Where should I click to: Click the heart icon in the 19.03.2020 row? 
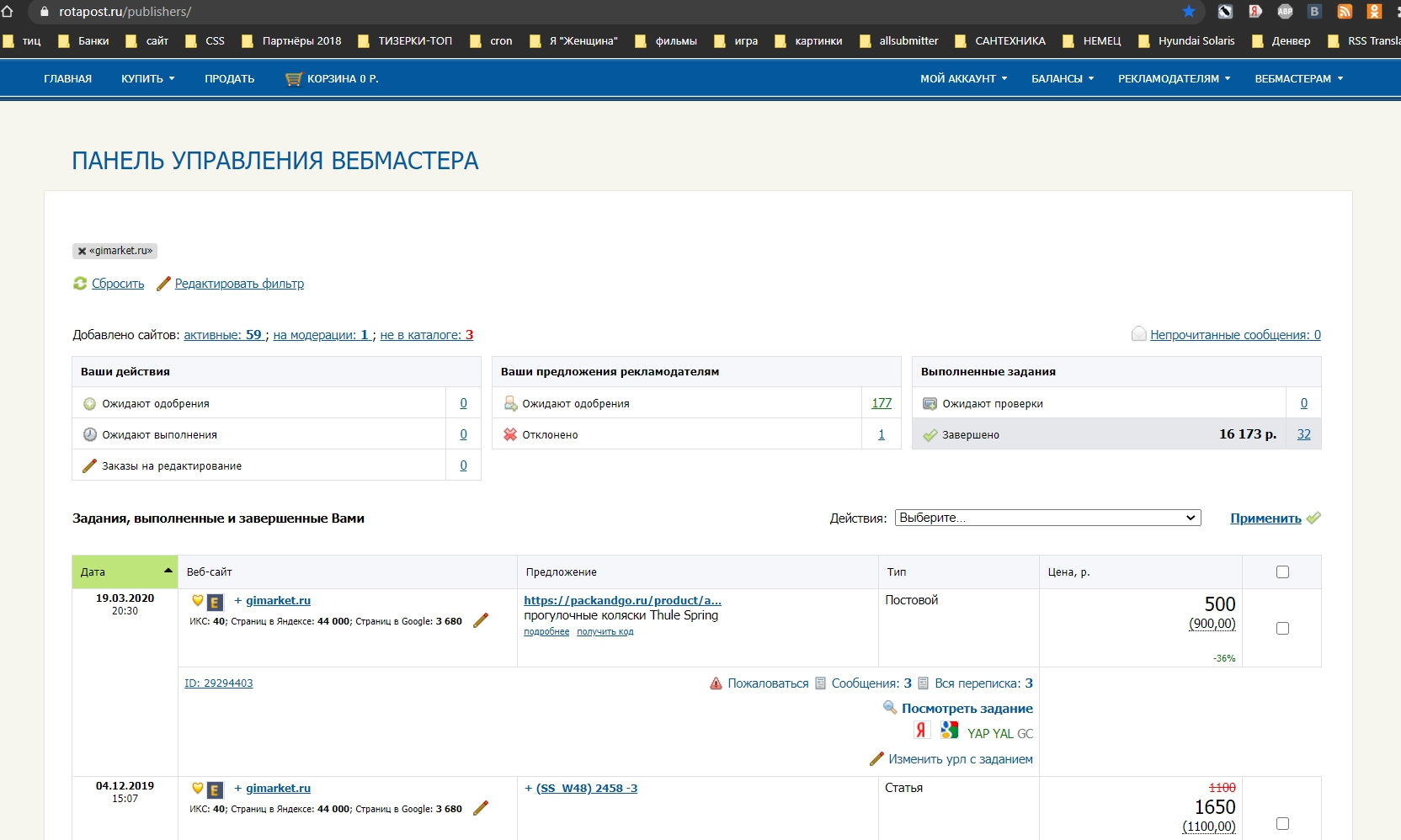(198, 600)
